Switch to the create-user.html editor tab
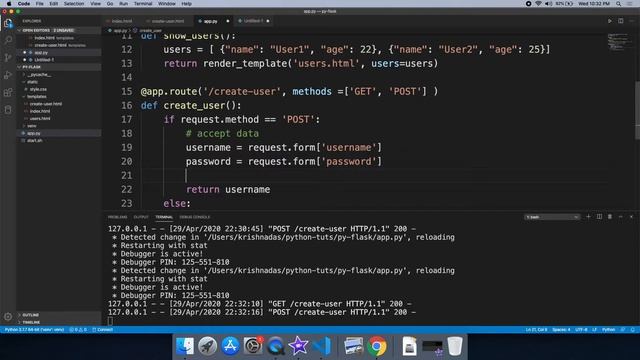Image resolution: width=640 pixels, height=360 pixels. pyautogui.click(x=167, y=21)
